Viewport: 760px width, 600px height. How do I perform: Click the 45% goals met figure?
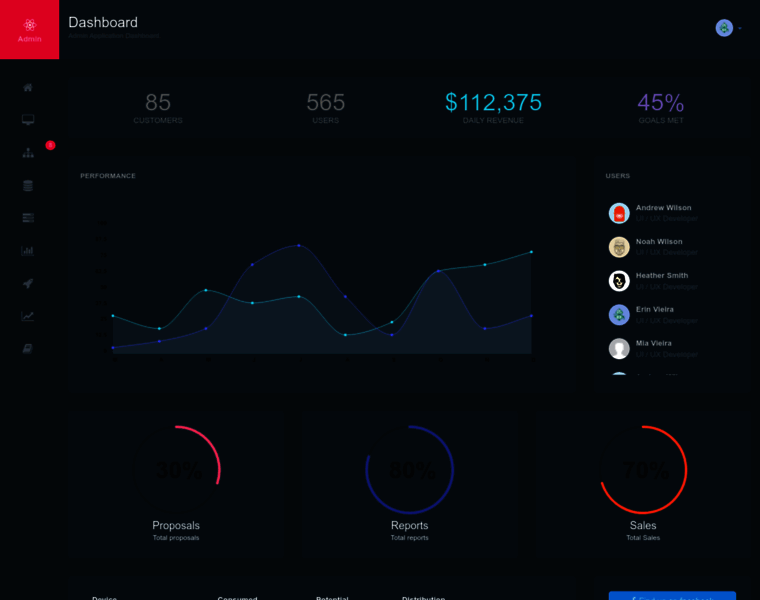(661, 102)
